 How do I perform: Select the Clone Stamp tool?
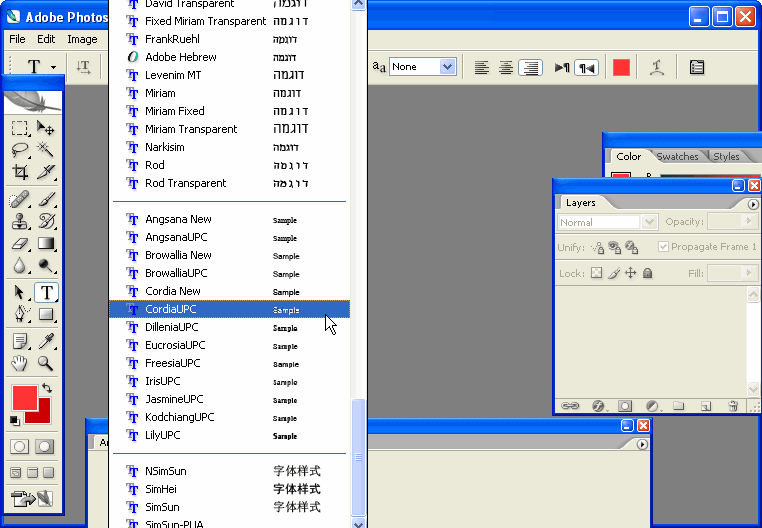pyautogui.click(x=19, y=221)
